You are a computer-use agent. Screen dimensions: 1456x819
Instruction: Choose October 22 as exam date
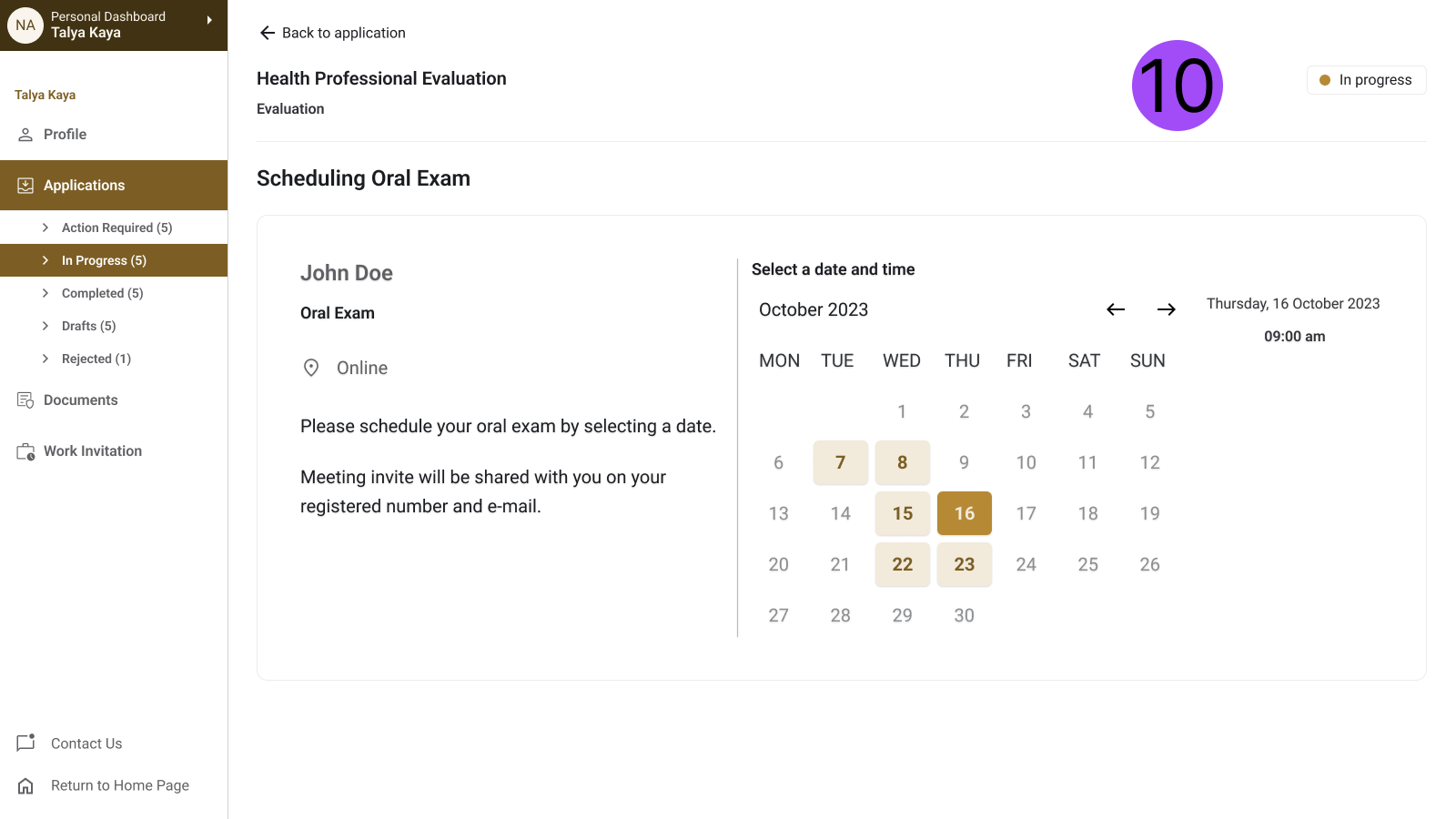coord(902,564)
